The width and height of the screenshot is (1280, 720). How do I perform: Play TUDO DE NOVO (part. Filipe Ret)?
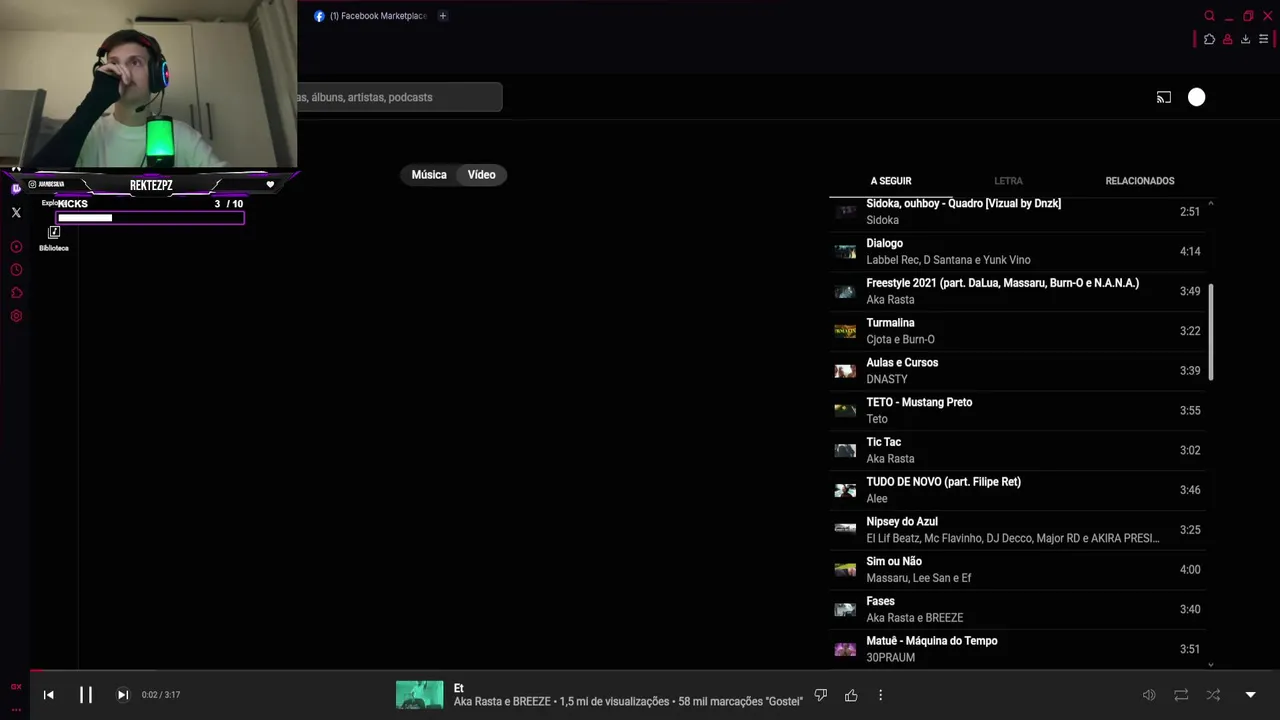pos(1017,490)
